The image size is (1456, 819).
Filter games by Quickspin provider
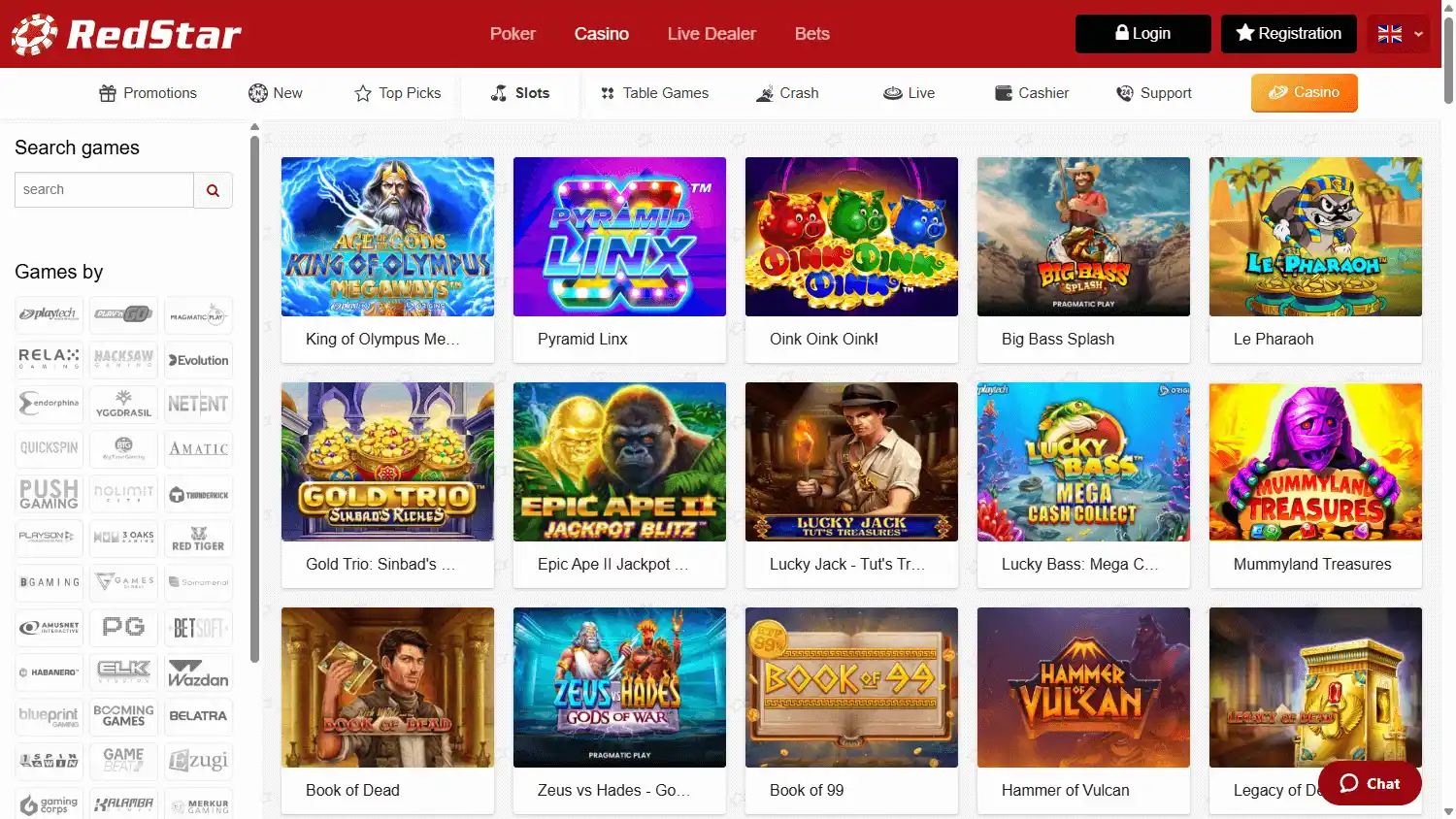[x=50, y=448]
